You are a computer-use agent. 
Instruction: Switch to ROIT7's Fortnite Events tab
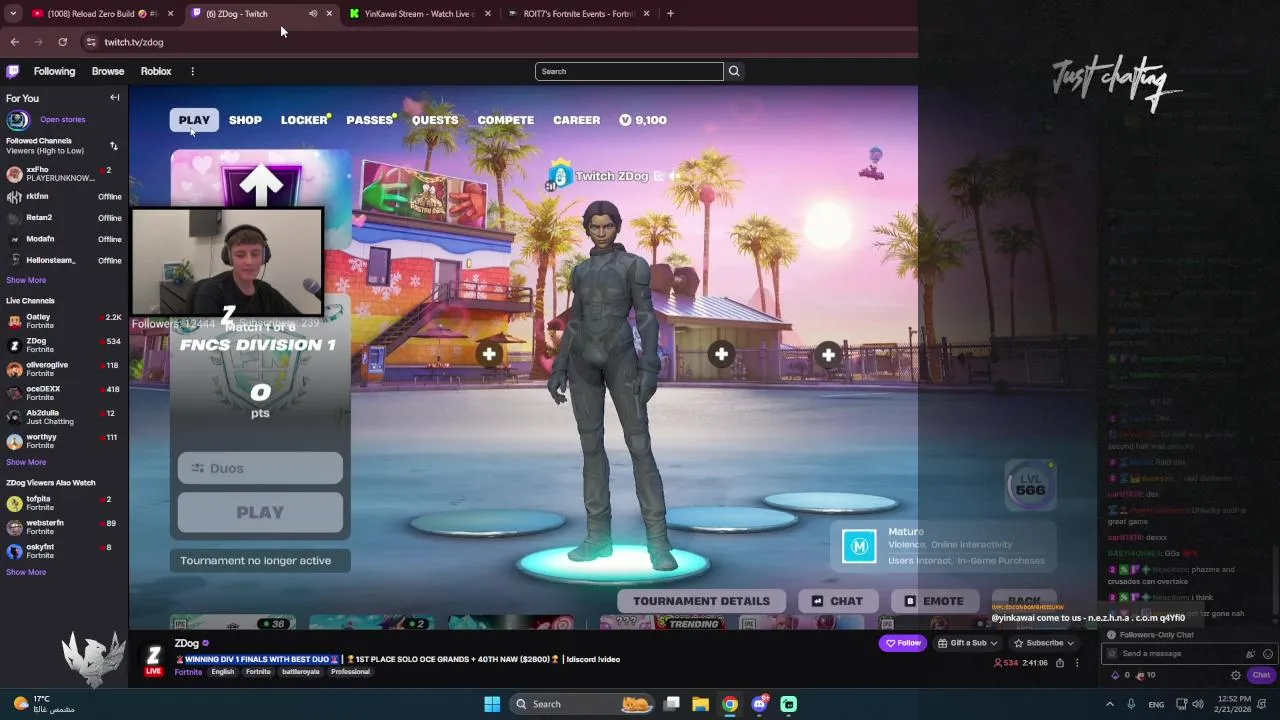pos(578,14)
